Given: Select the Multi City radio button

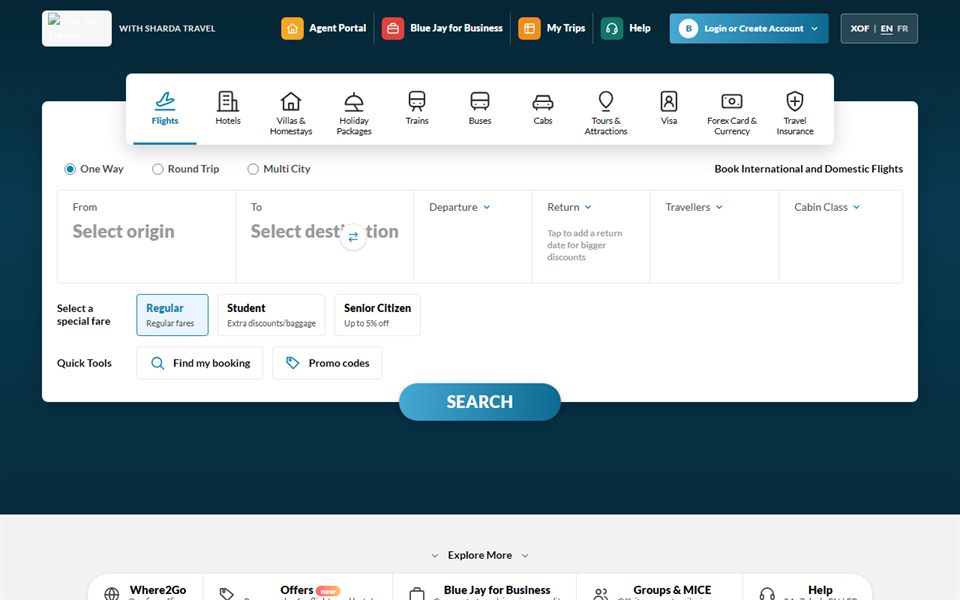Looking at the screenshot, I should (253, 169).
